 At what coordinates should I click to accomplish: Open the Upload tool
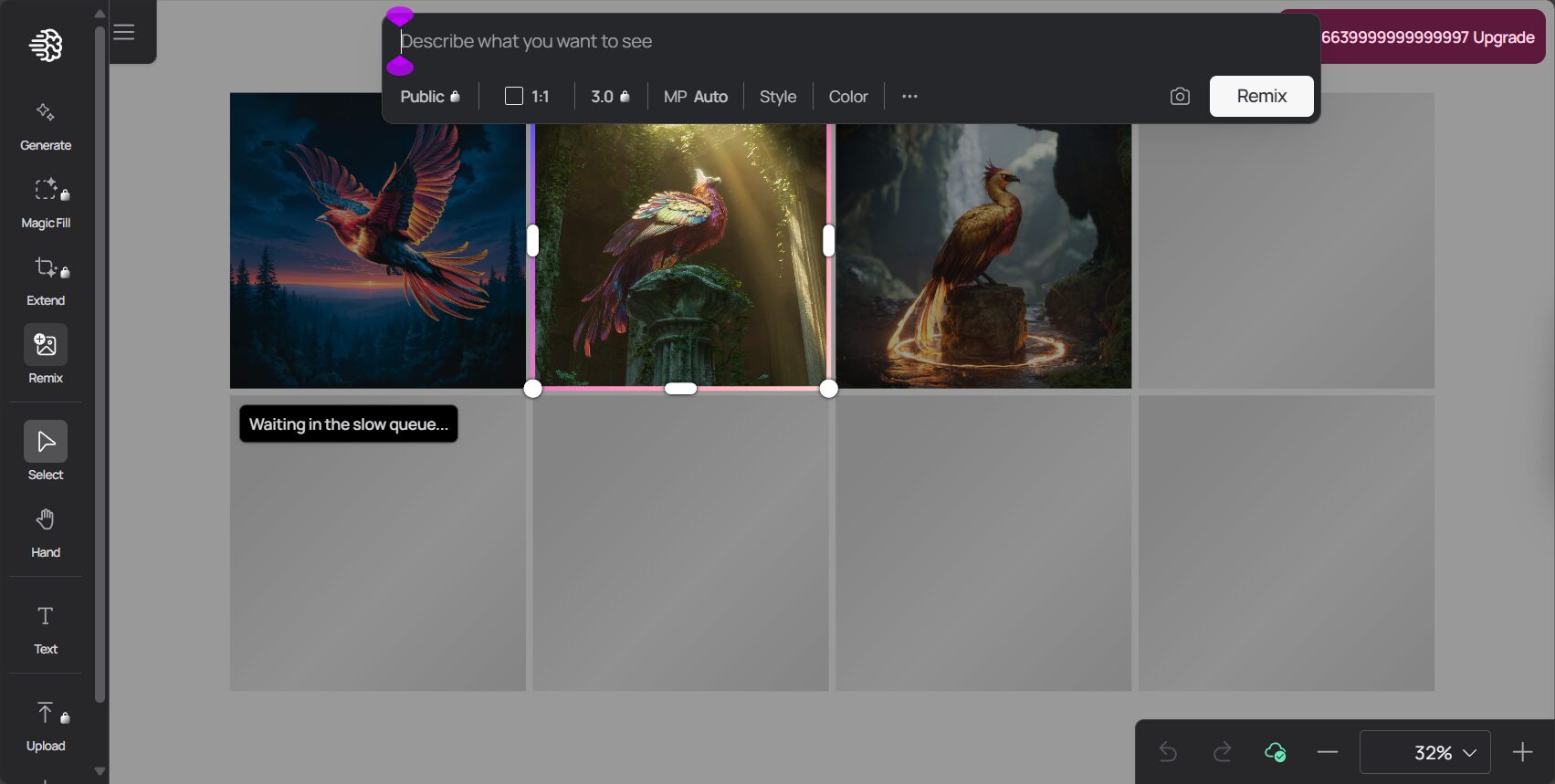(x=46, y=727)
